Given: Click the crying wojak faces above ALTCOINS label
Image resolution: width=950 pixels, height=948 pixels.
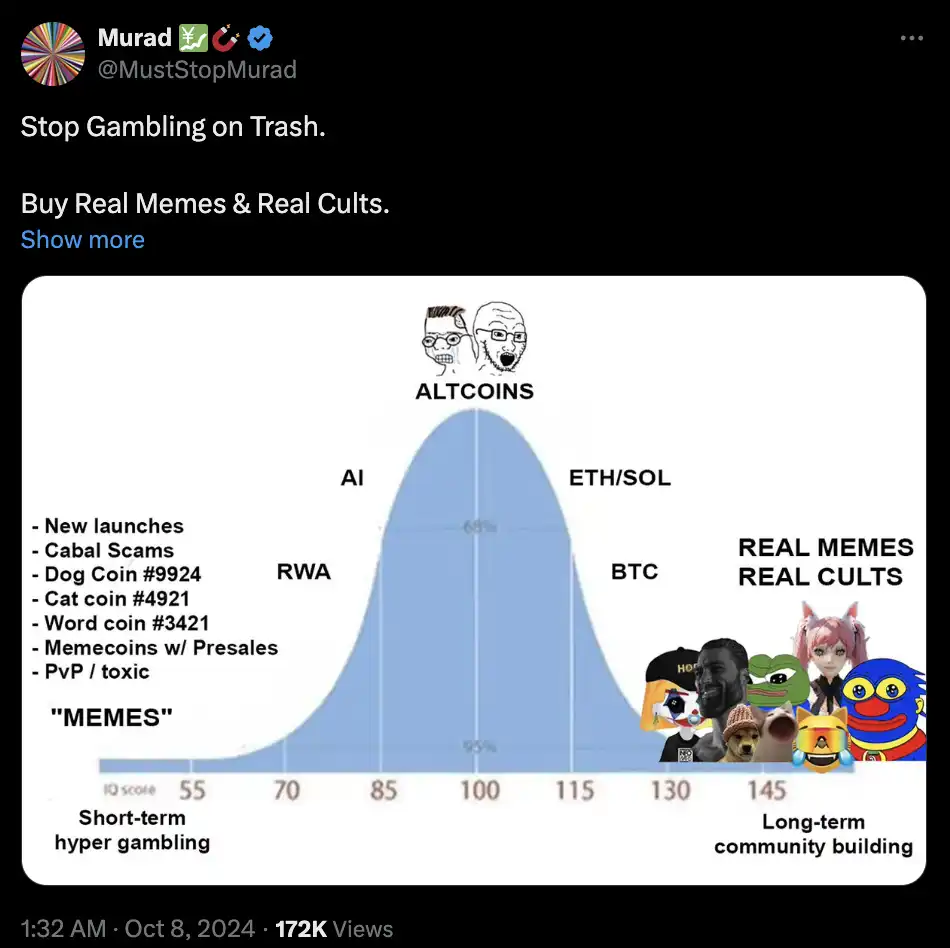Looking at the screenshot, I should click(x=474, y=340).
